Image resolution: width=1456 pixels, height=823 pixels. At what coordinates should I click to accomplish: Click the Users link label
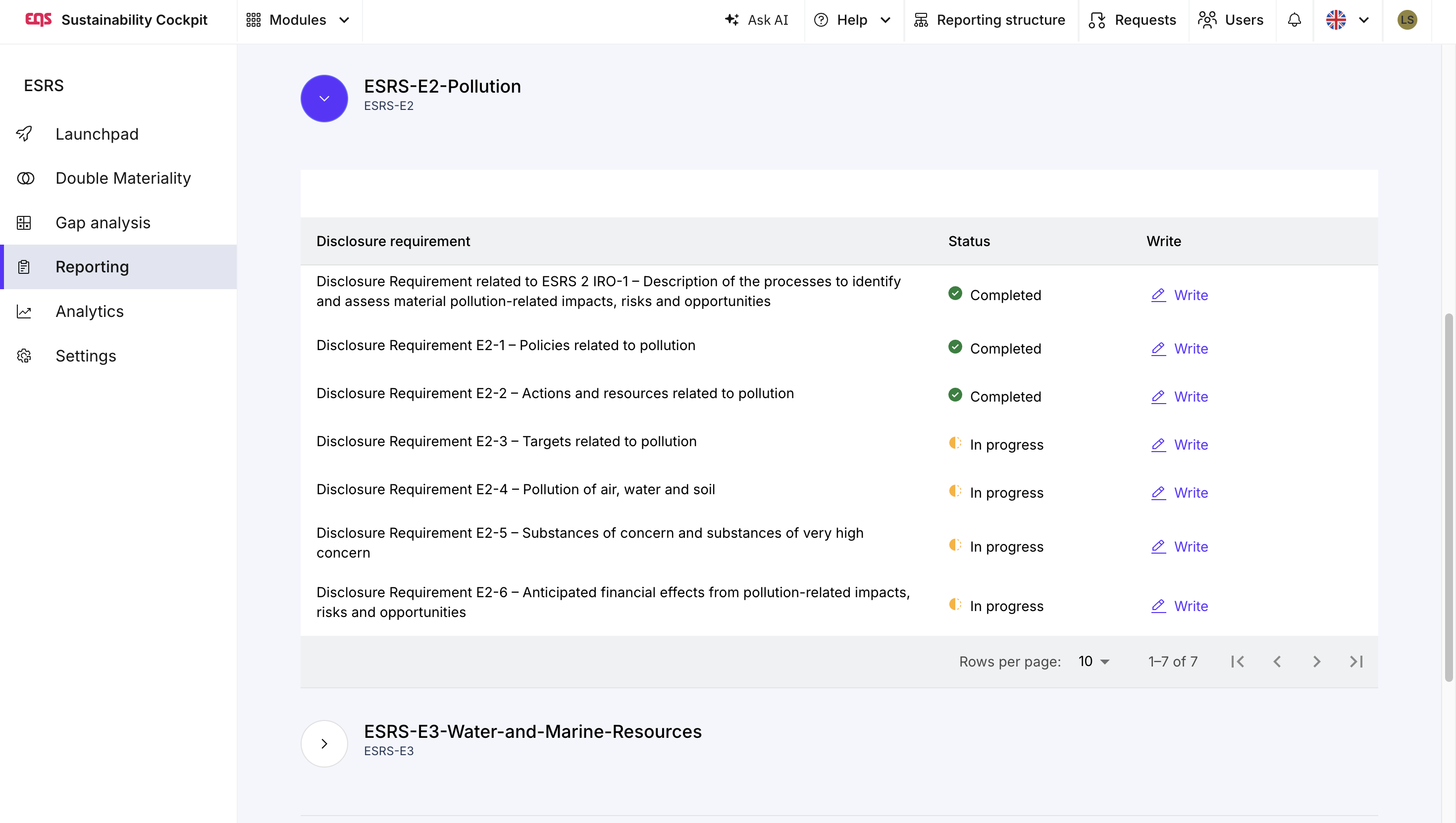(1244, 20)
